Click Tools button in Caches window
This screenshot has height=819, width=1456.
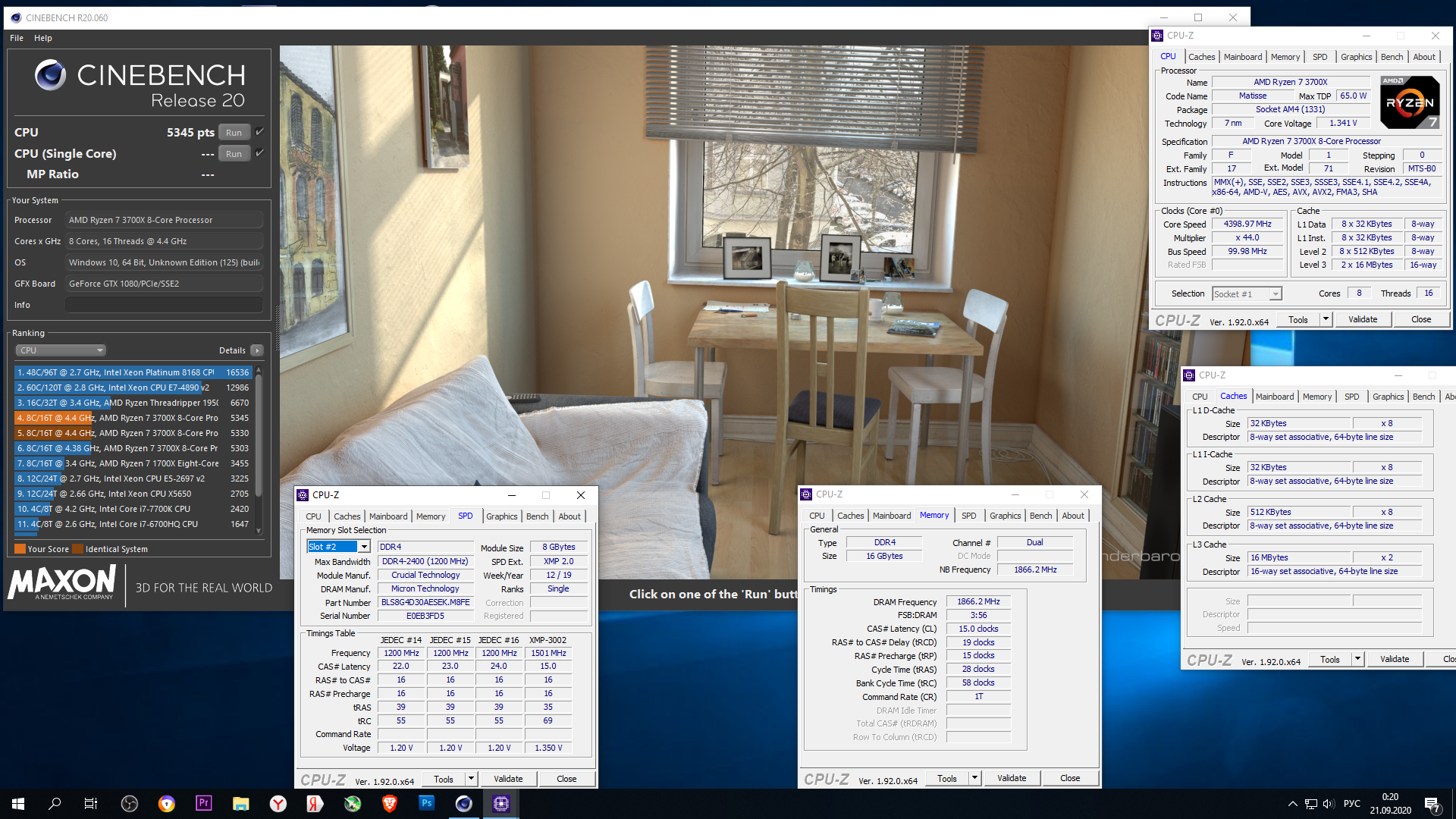click(x=1329, y=659)
